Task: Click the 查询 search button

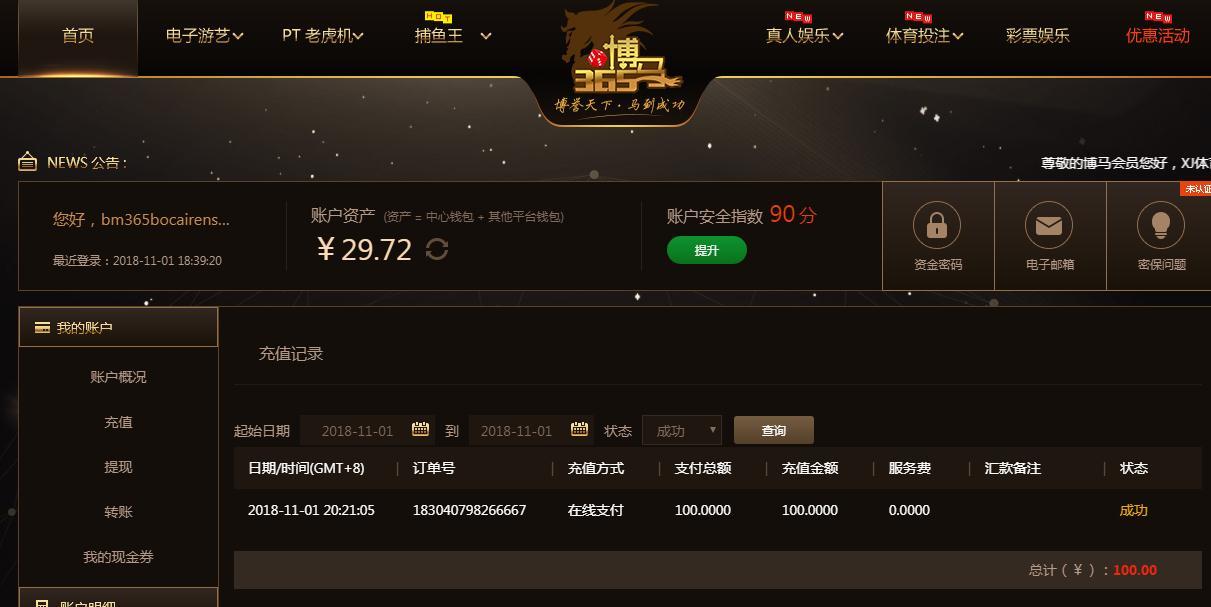Action: [x=774, y=431]
